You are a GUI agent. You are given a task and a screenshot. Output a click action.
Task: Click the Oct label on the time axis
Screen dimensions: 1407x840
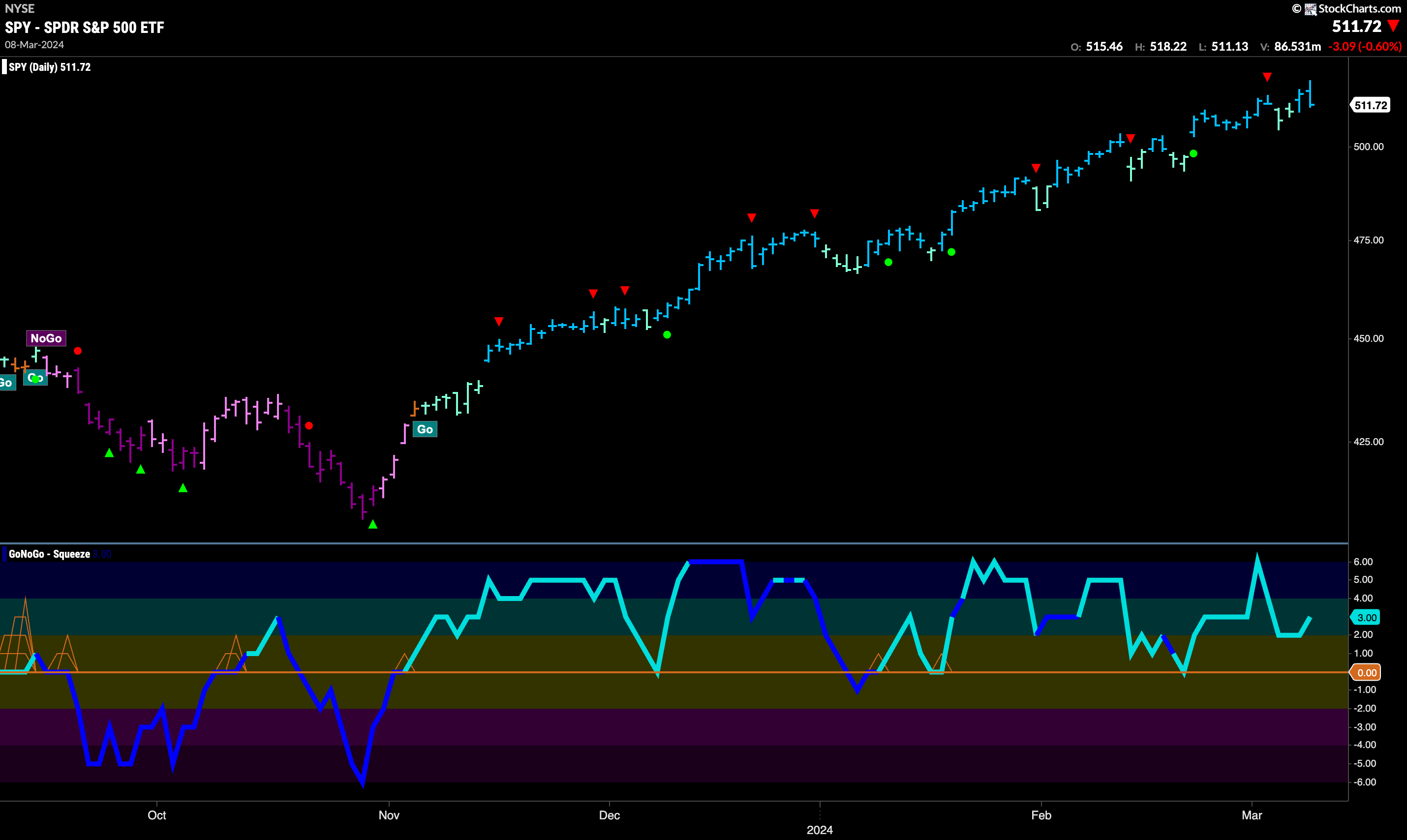tap(157, 815)
